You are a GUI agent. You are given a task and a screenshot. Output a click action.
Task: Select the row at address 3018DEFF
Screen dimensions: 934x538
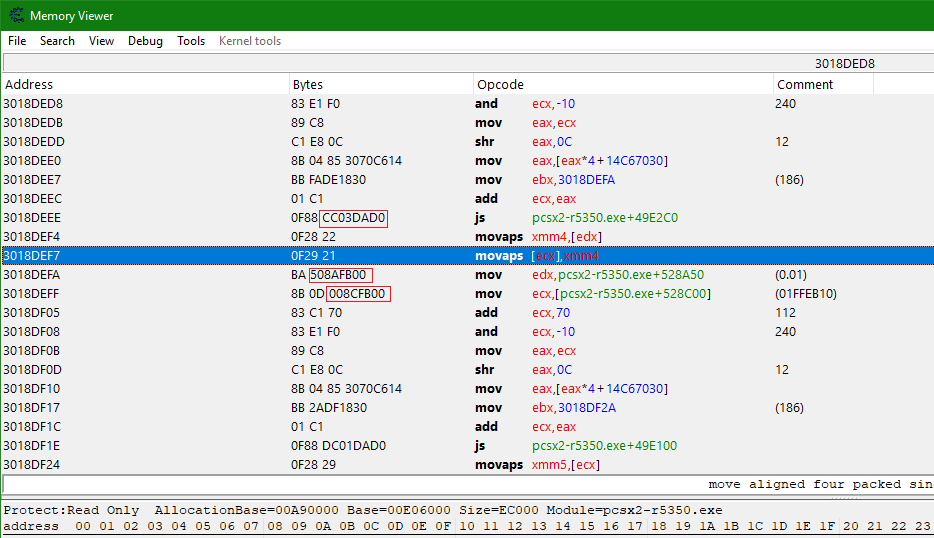pyautogui.click(x=468, y=294)
